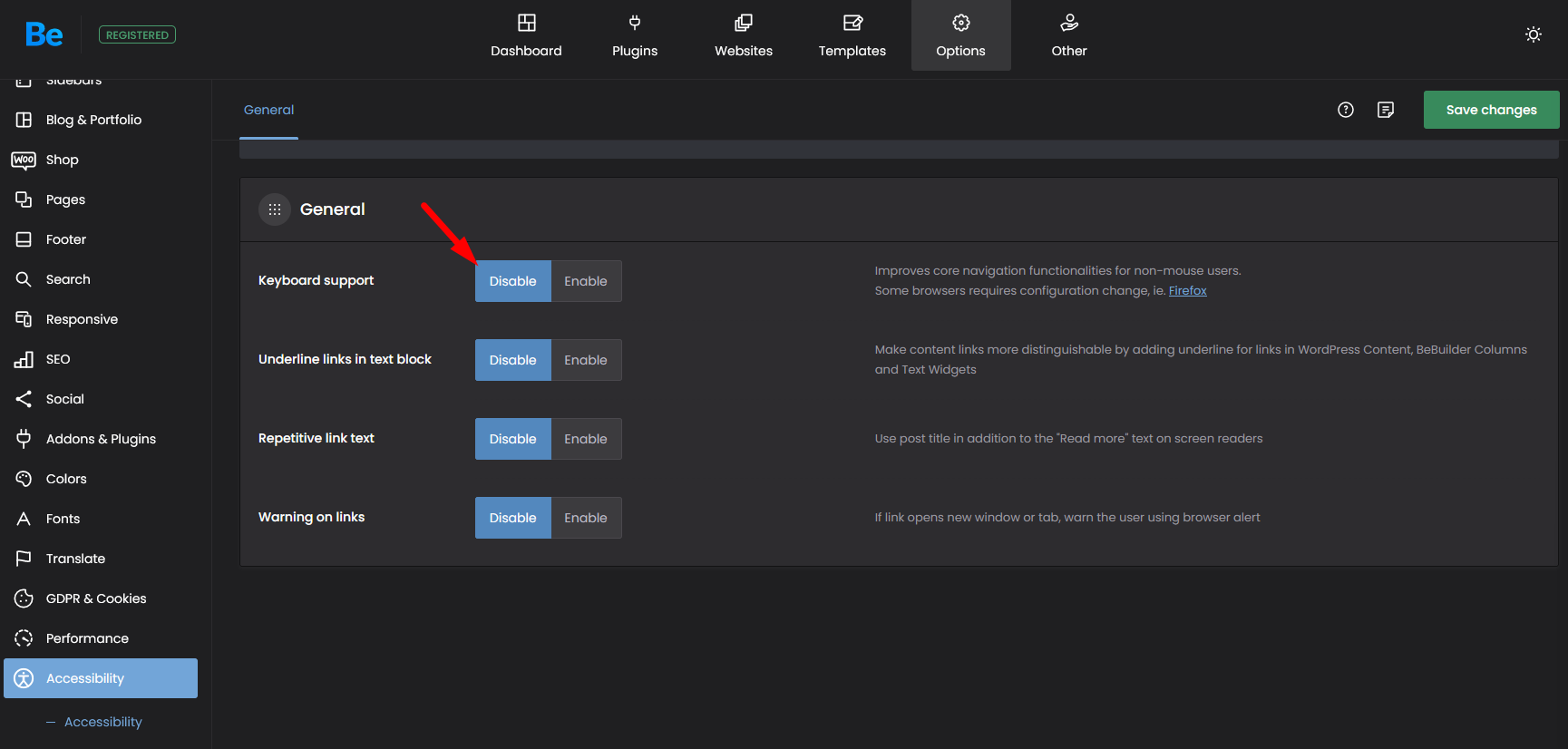Image resolution: width=1568 pixels, height=749 pixels.
Task: Select the highlighted Accessibility menu item
Action: click(x=101, y=678)
